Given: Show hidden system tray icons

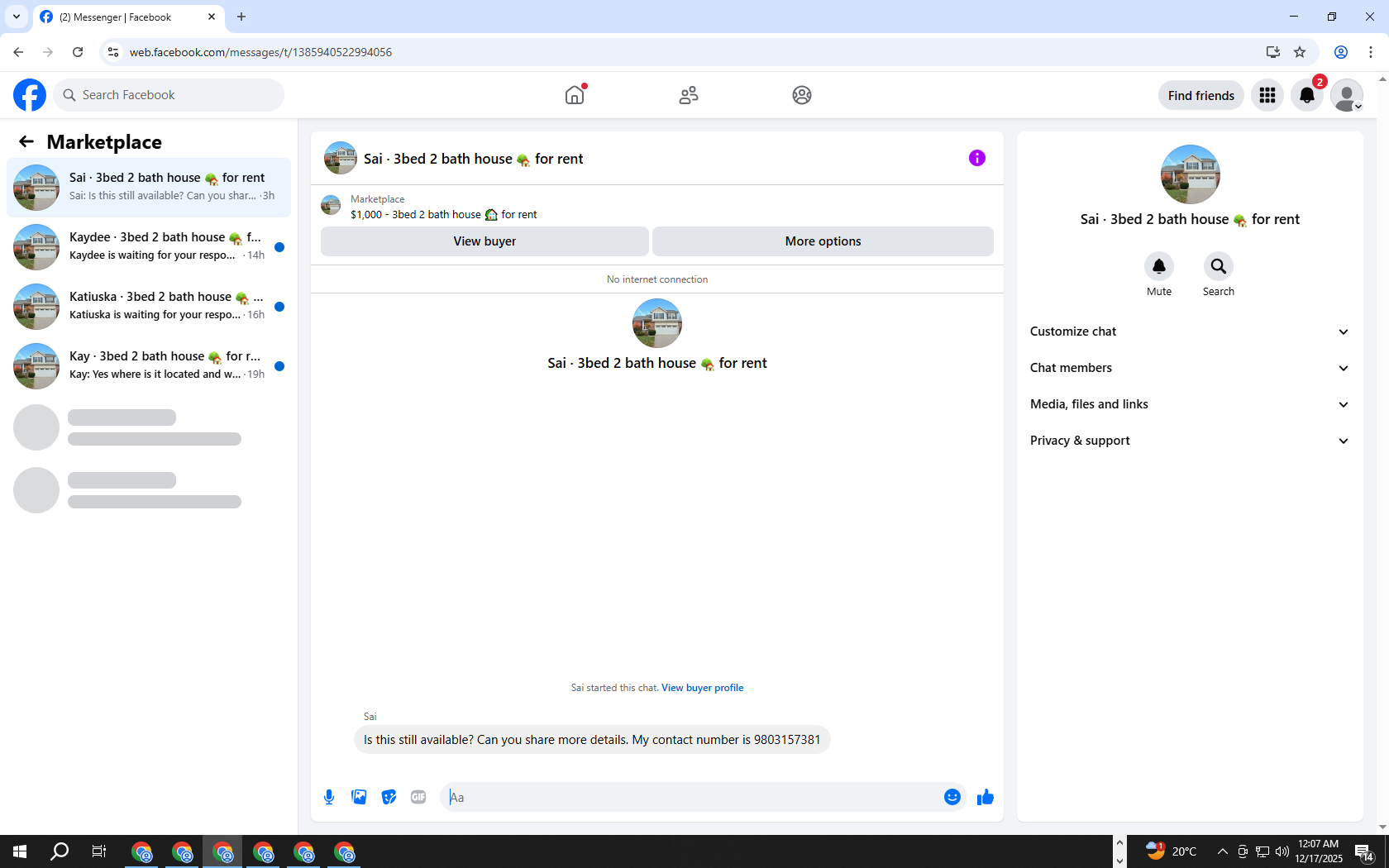Looking at the screenshot, I should pos(1222,851).
